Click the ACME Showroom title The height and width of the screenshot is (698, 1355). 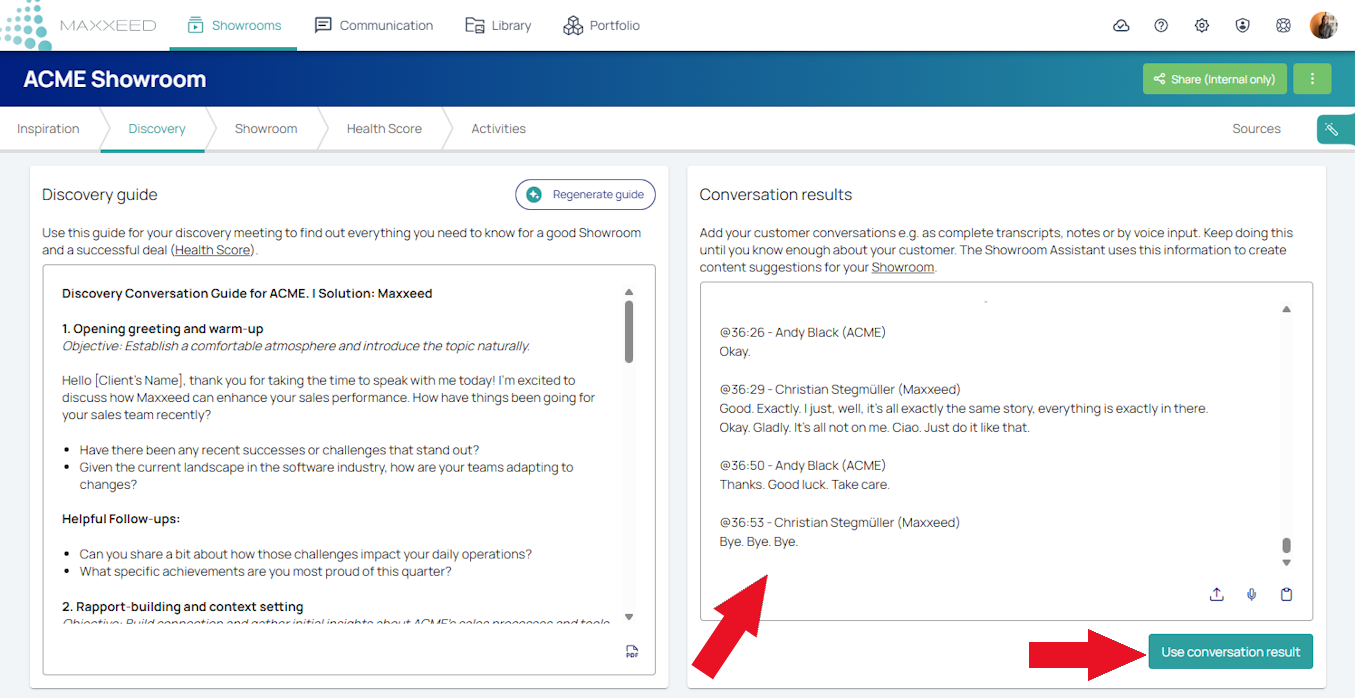click(x=115, y=79)
